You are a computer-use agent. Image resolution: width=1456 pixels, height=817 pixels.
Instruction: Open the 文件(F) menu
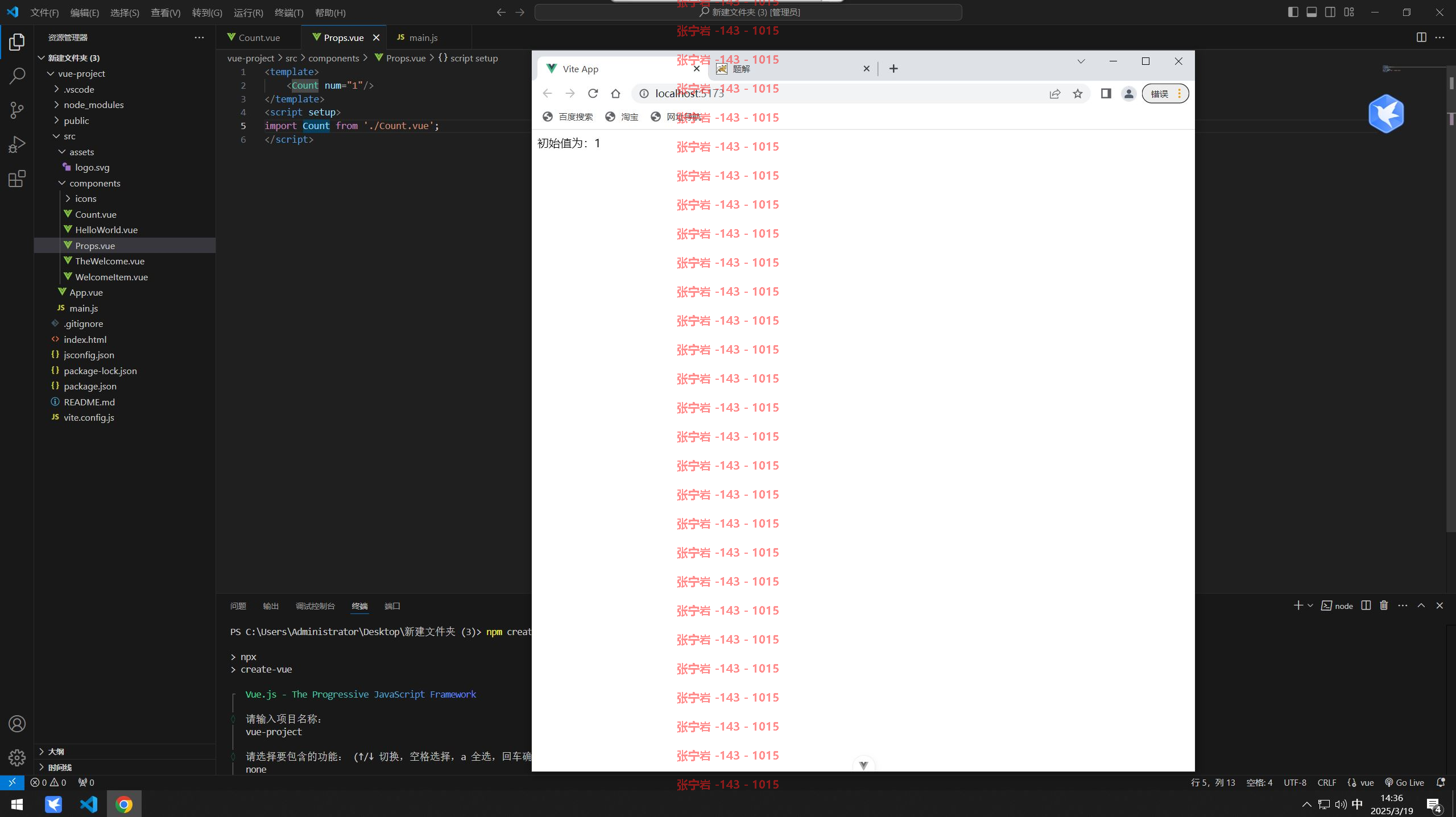coord(45,13)
